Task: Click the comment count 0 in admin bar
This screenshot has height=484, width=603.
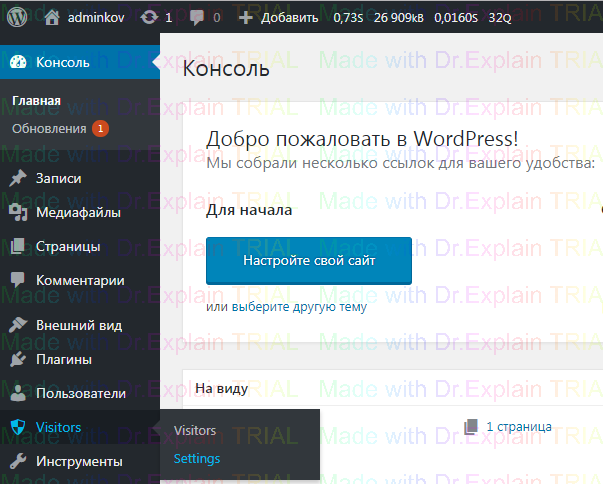Action: [217, 18]
